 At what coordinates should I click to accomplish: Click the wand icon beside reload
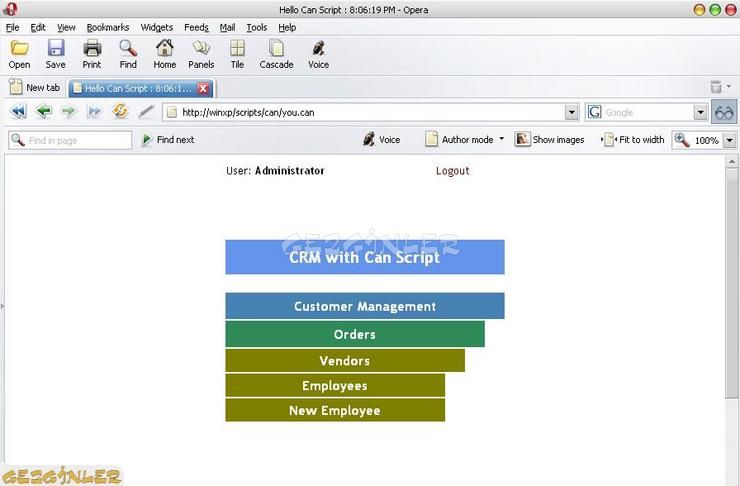pyautogui.click(x=146, y=112)
